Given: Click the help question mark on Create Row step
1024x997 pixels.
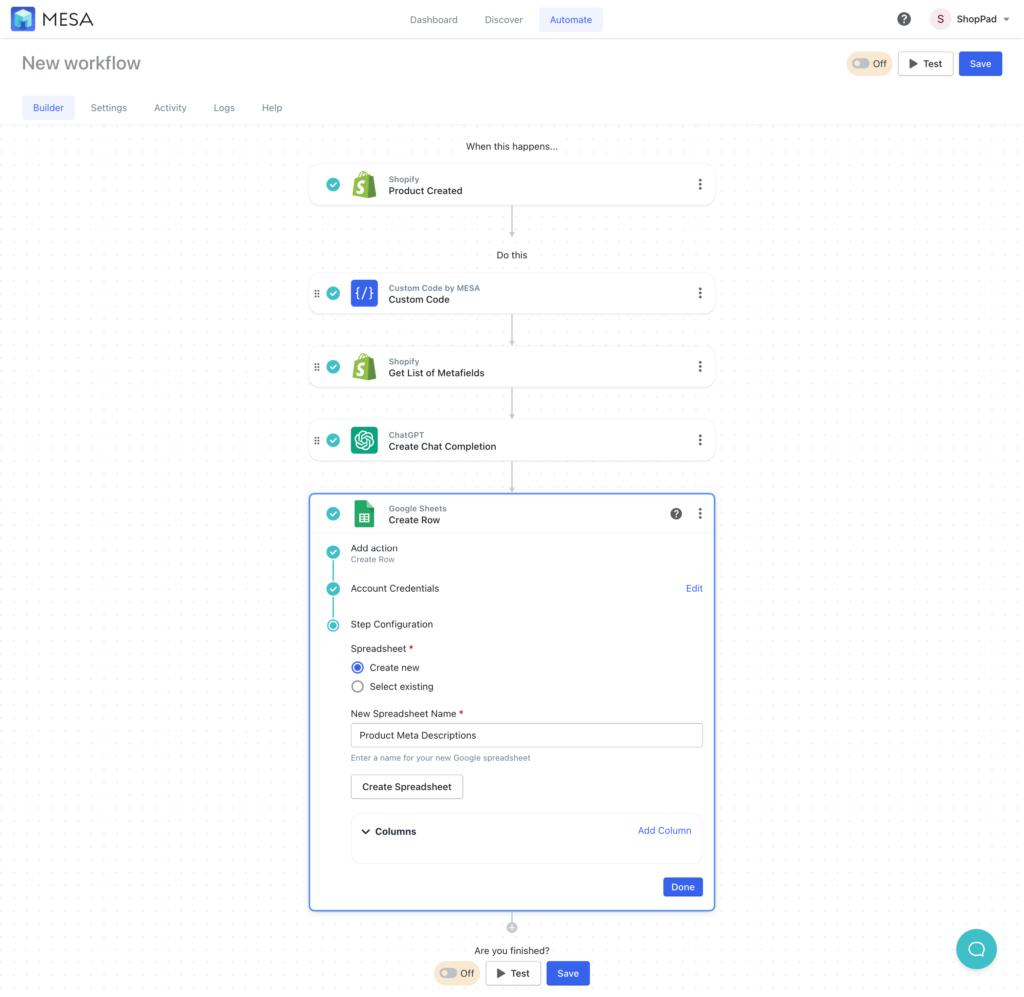Looking at the screenshot, I should tap(676, 513).
